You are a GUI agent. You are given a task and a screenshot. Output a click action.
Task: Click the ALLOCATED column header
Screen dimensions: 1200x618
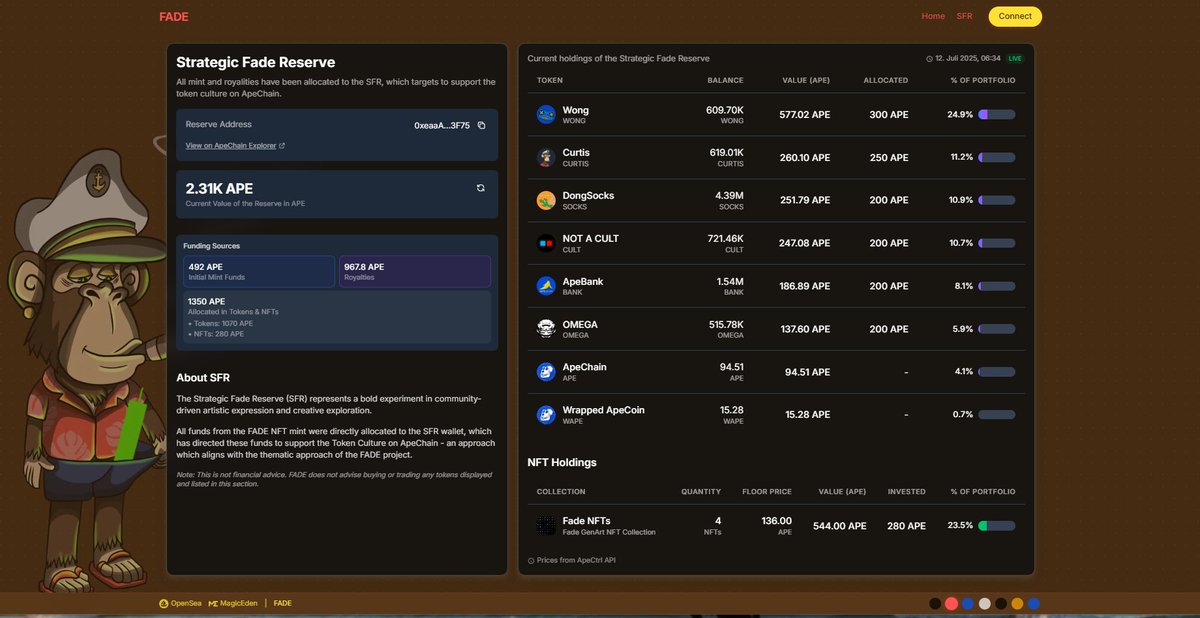pyautogui.click(x=886, y=80)
